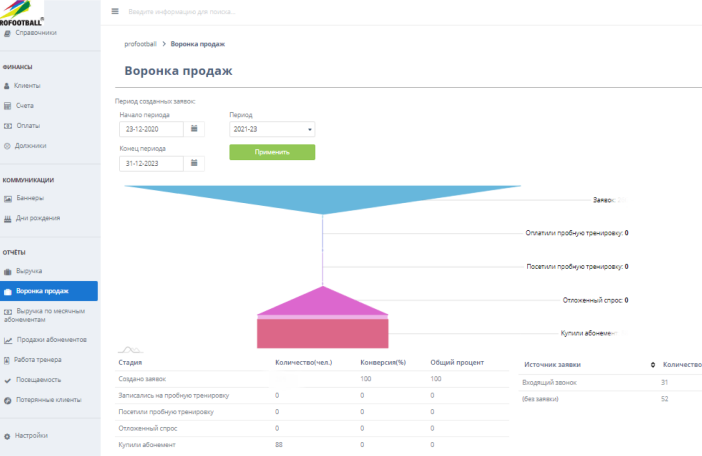Click the Настройки gear icon

pos(8,436)
